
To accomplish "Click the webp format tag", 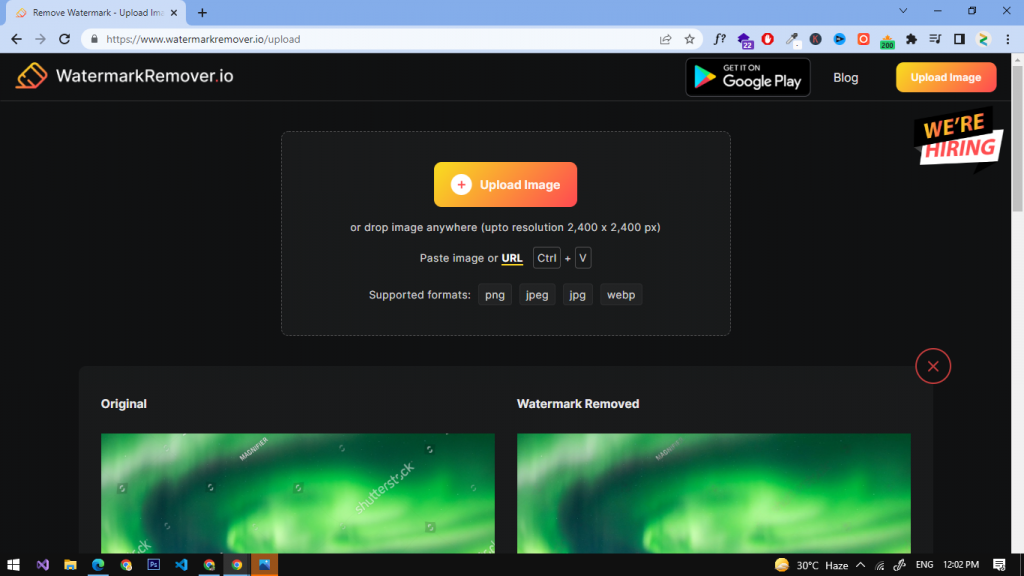I will tap(620, 295).
